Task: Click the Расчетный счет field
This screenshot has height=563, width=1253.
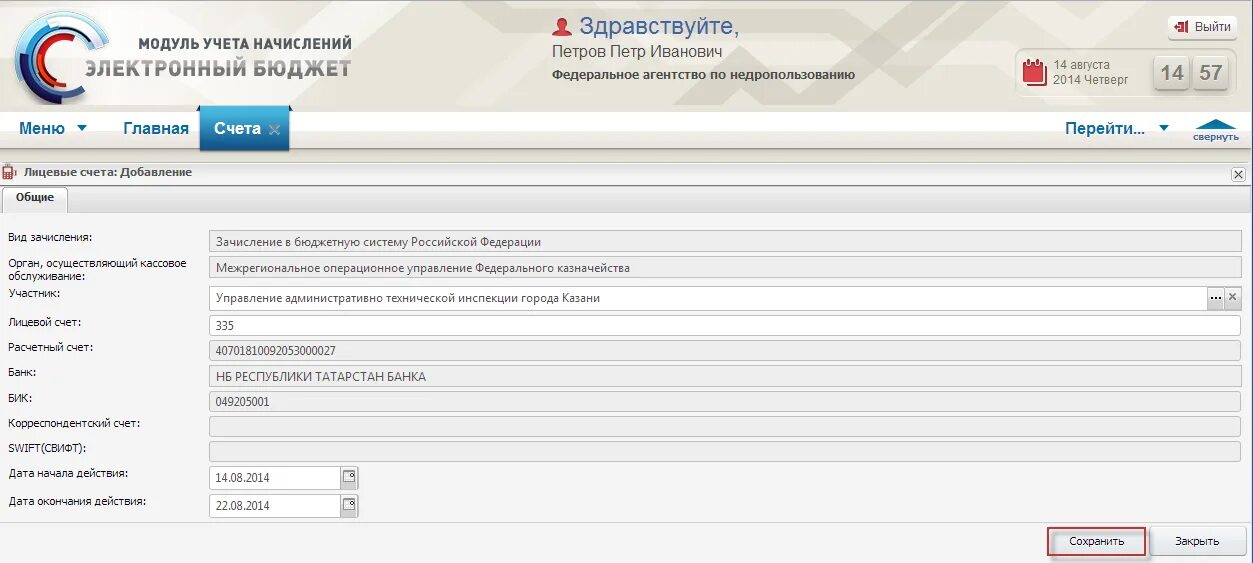Action: pos(725,351)
